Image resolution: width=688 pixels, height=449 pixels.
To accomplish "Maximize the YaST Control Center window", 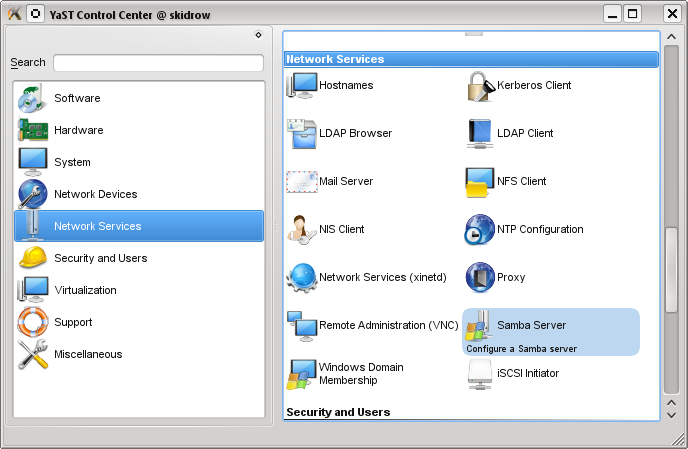I will [x=632, y=14].
